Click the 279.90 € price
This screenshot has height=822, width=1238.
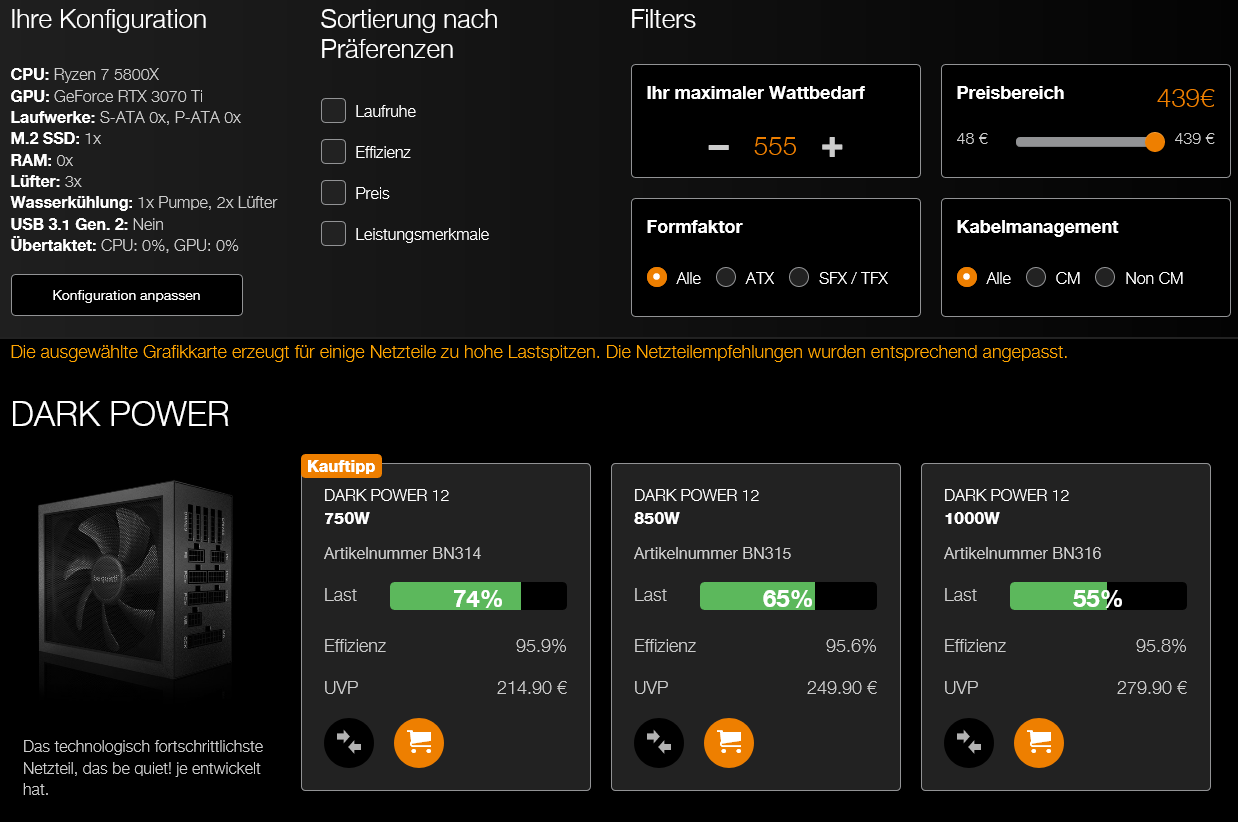(x=1152, y=688)
